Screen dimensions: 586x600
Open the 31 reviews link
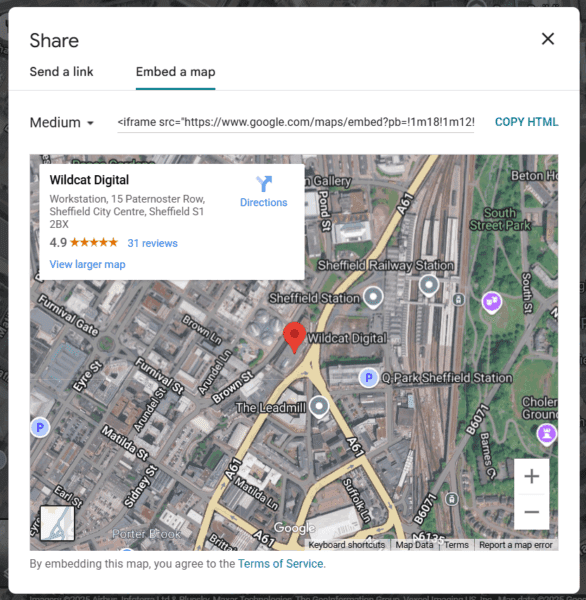coord(152,243)
